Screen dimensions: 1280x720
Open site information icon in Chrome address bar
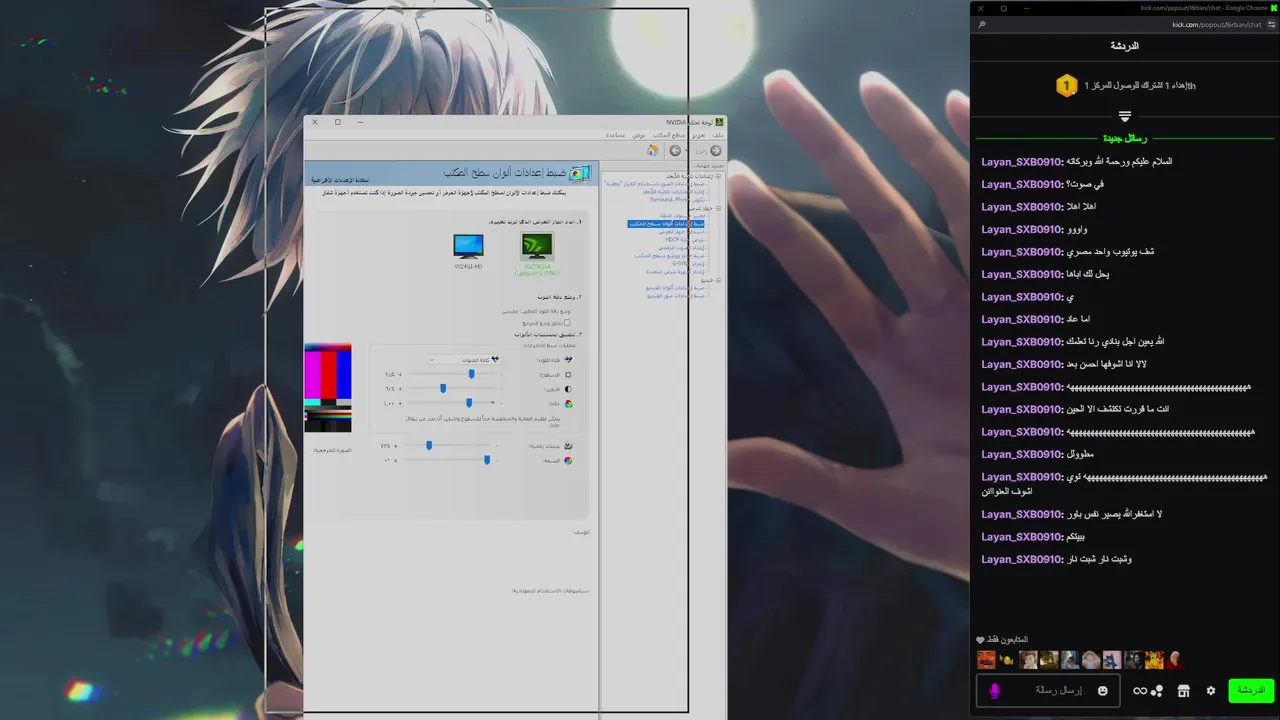point(1273,25)
